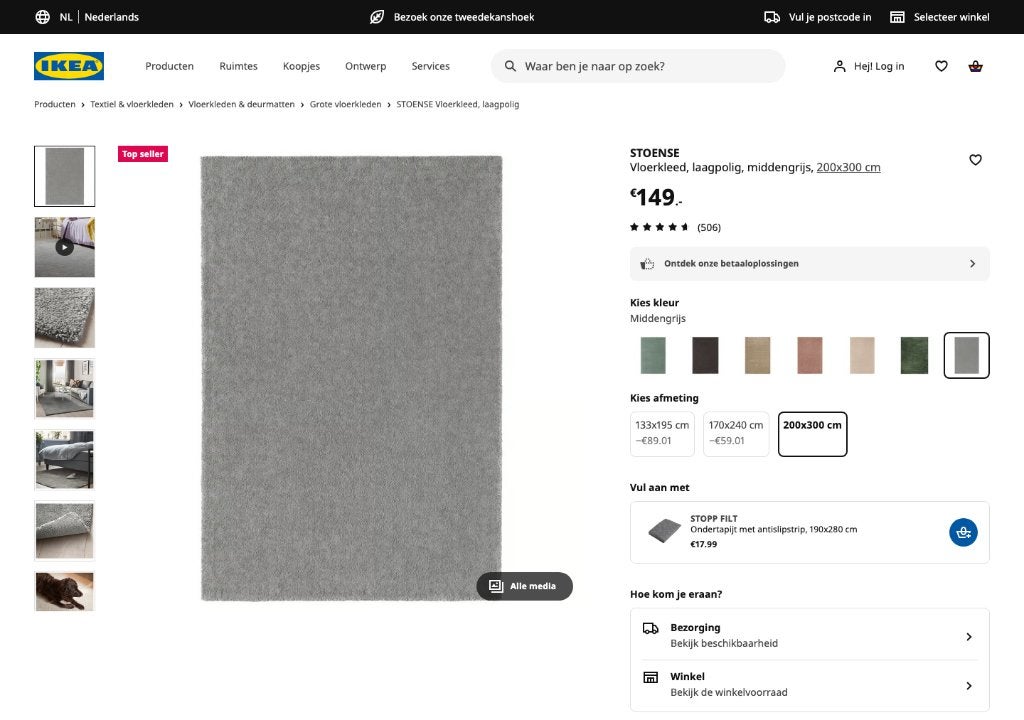Image resolution: width=1024 pixels, height=720 pixels.
Task: Choose the middengrijs grey color swatch
Action: click(967, 355)
